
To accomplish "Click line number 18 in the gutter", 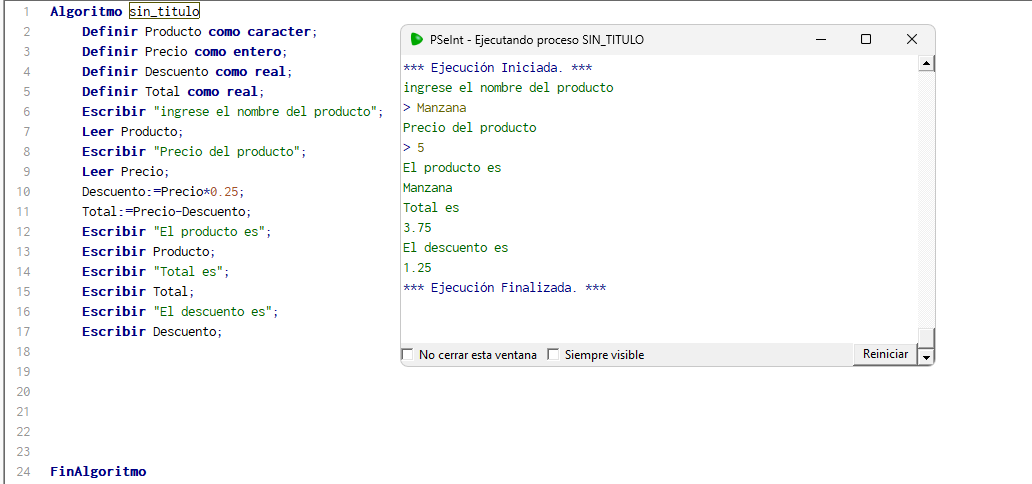I will (23, 351).
